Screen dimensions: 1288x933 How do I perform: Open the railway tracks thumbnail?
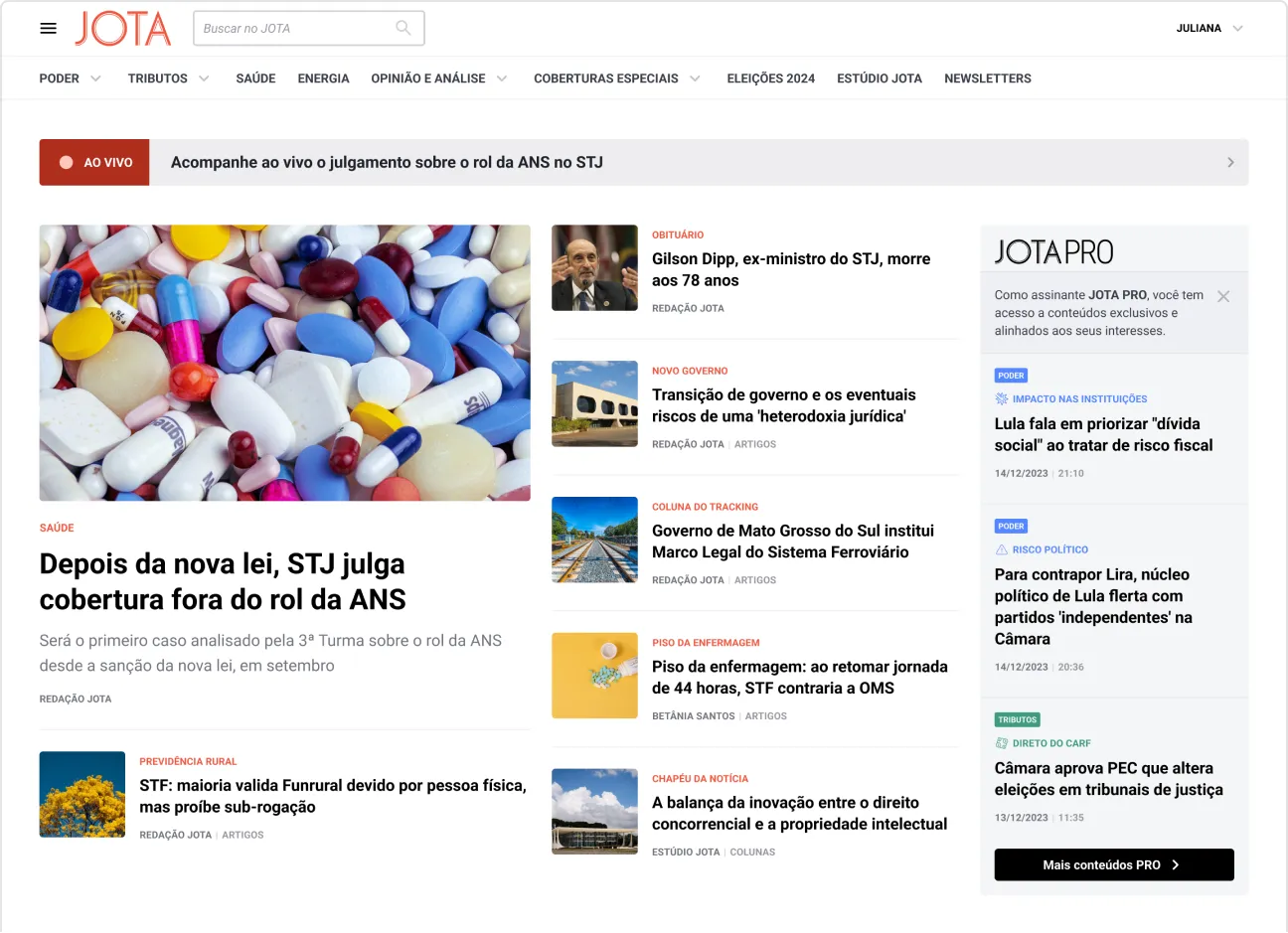pos(594,540)
